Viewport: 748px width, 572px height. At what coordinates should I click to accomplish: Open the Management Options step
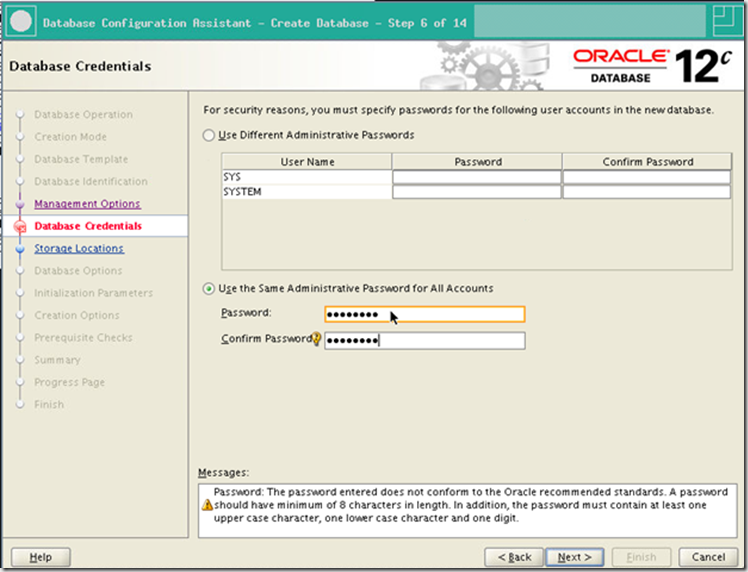coord(87,204)
